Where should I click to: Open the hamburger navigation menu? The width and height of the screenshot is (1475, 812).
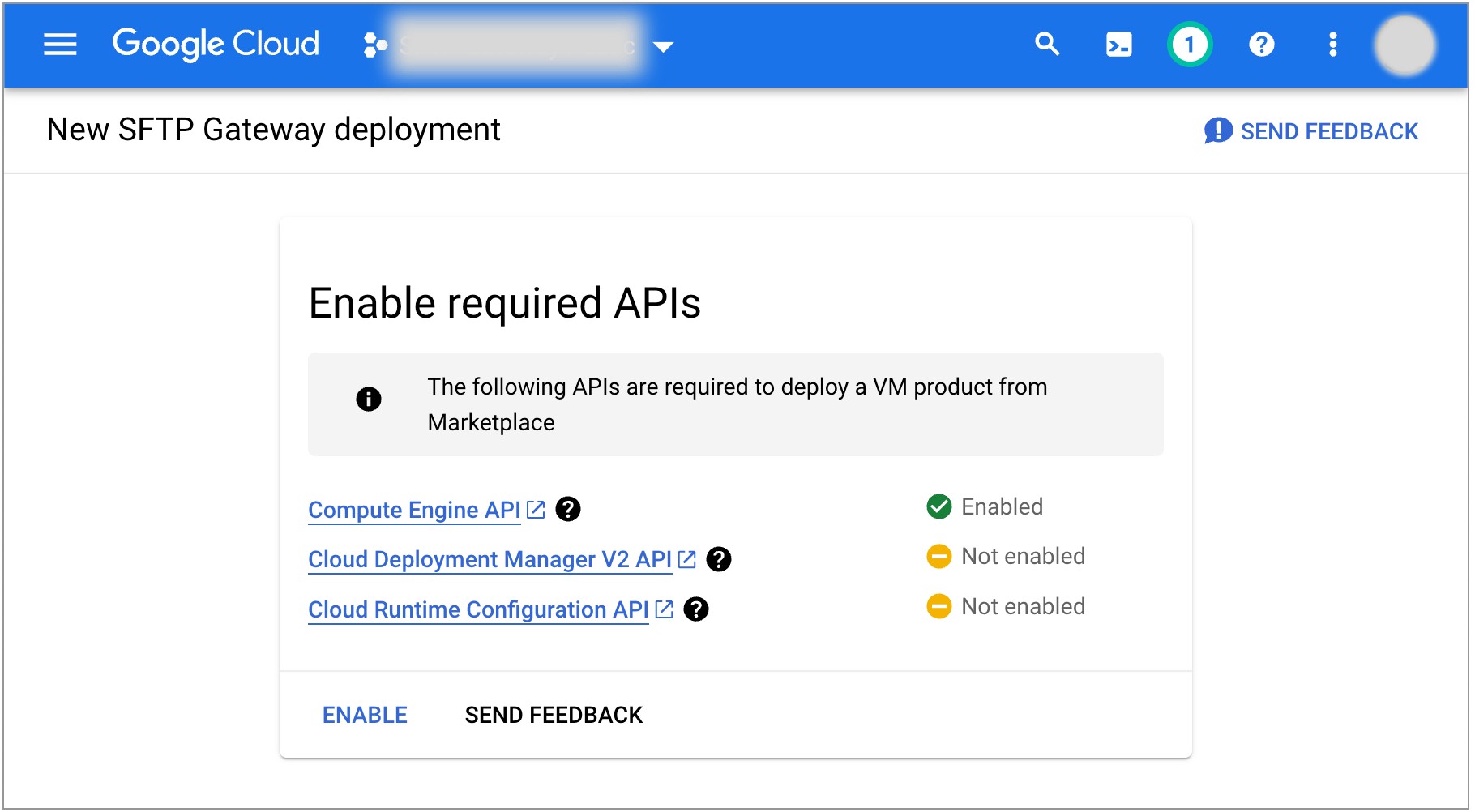pyautogui.click(x=60, y=45)
